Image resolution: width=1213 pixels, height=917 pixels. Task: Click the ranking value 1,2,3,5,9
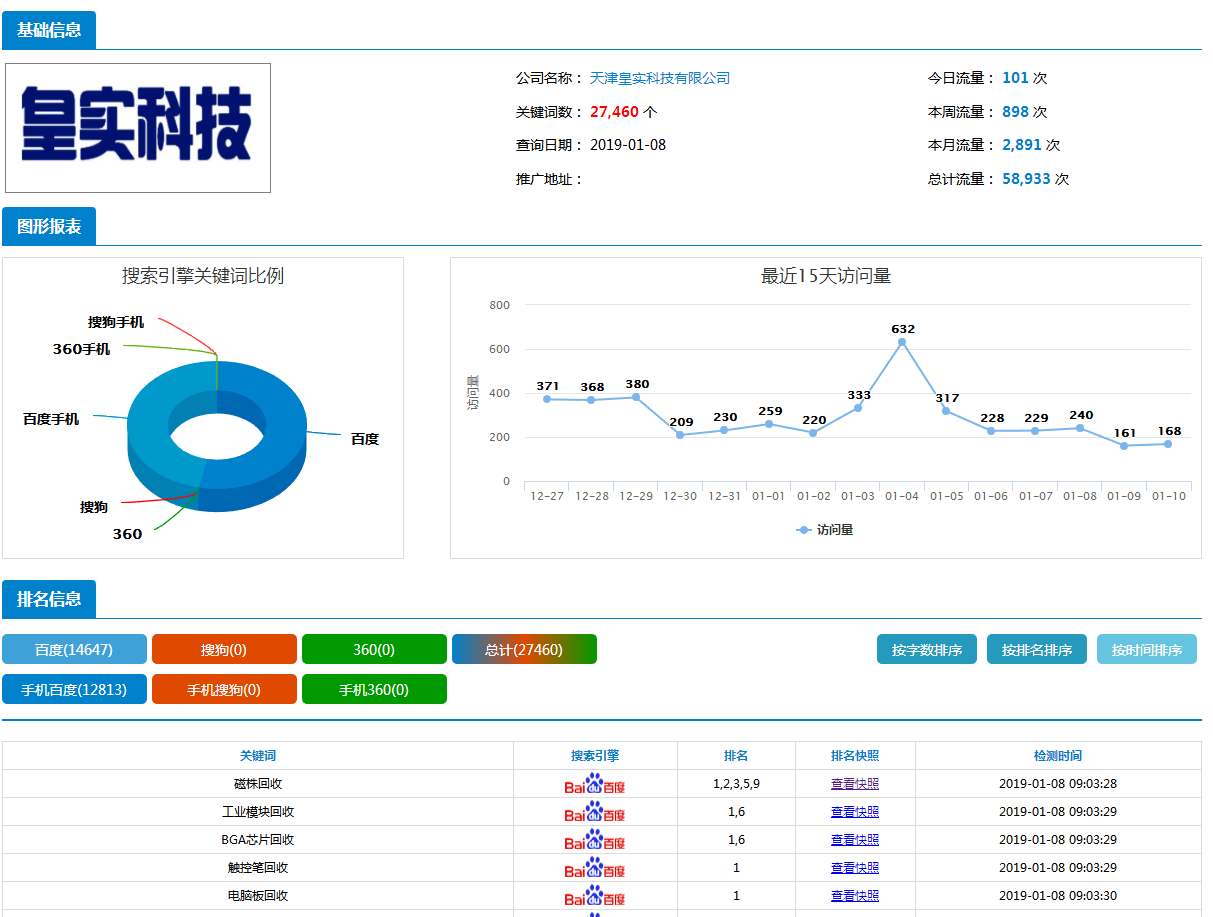point(736,784)
